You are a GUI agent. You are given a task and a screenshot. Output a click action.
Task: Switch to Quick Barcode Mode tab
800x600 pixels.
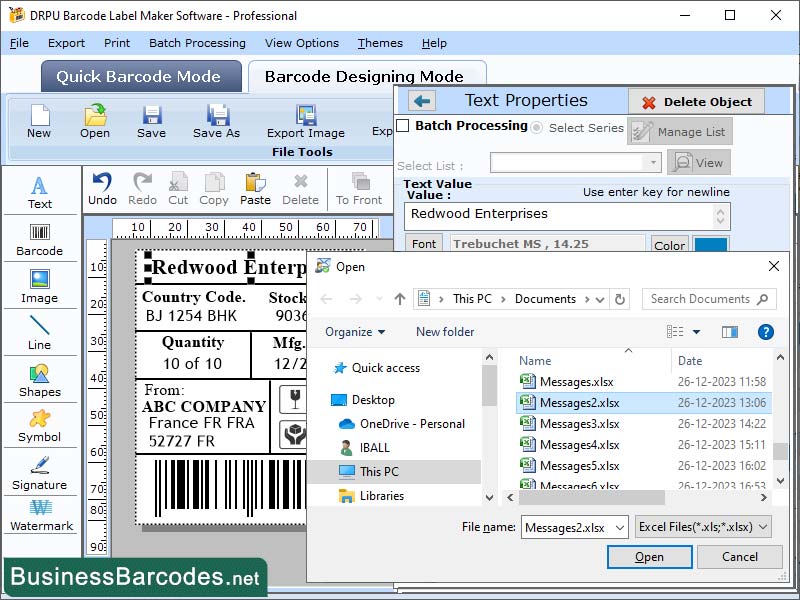tap(140, 76)
